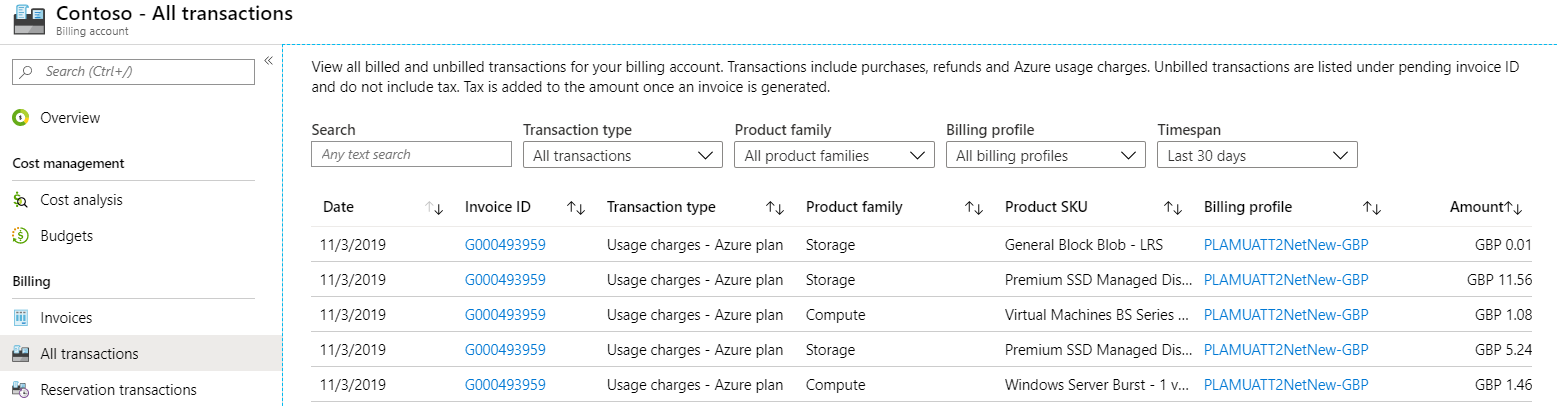Open invoice G000493959 in first row
Image resolution: width=1557 pixels, height=406 pixels.
click(505, 245)
